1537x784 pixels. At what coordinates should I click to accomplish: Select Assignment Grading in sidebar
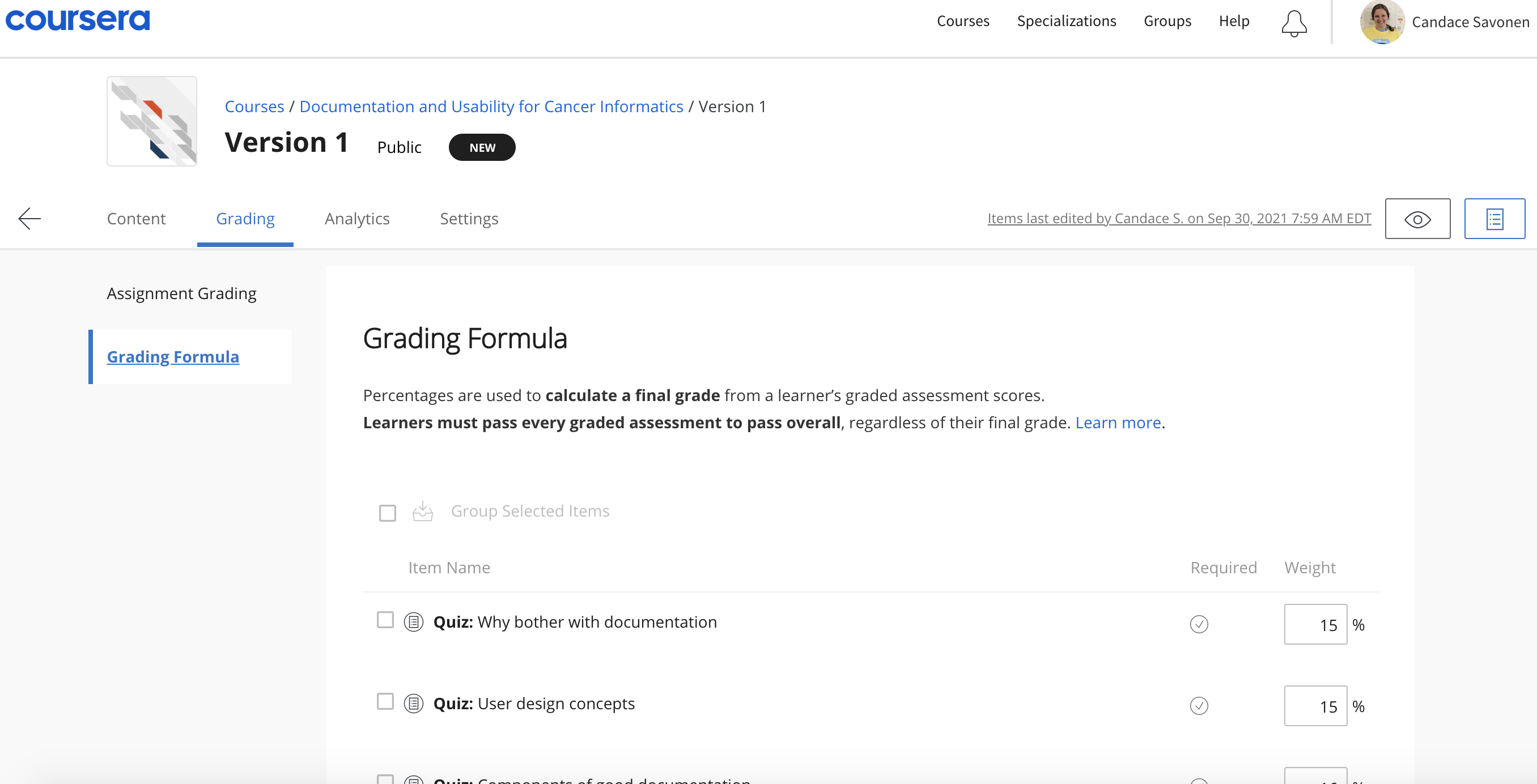[x=181, y=293]
